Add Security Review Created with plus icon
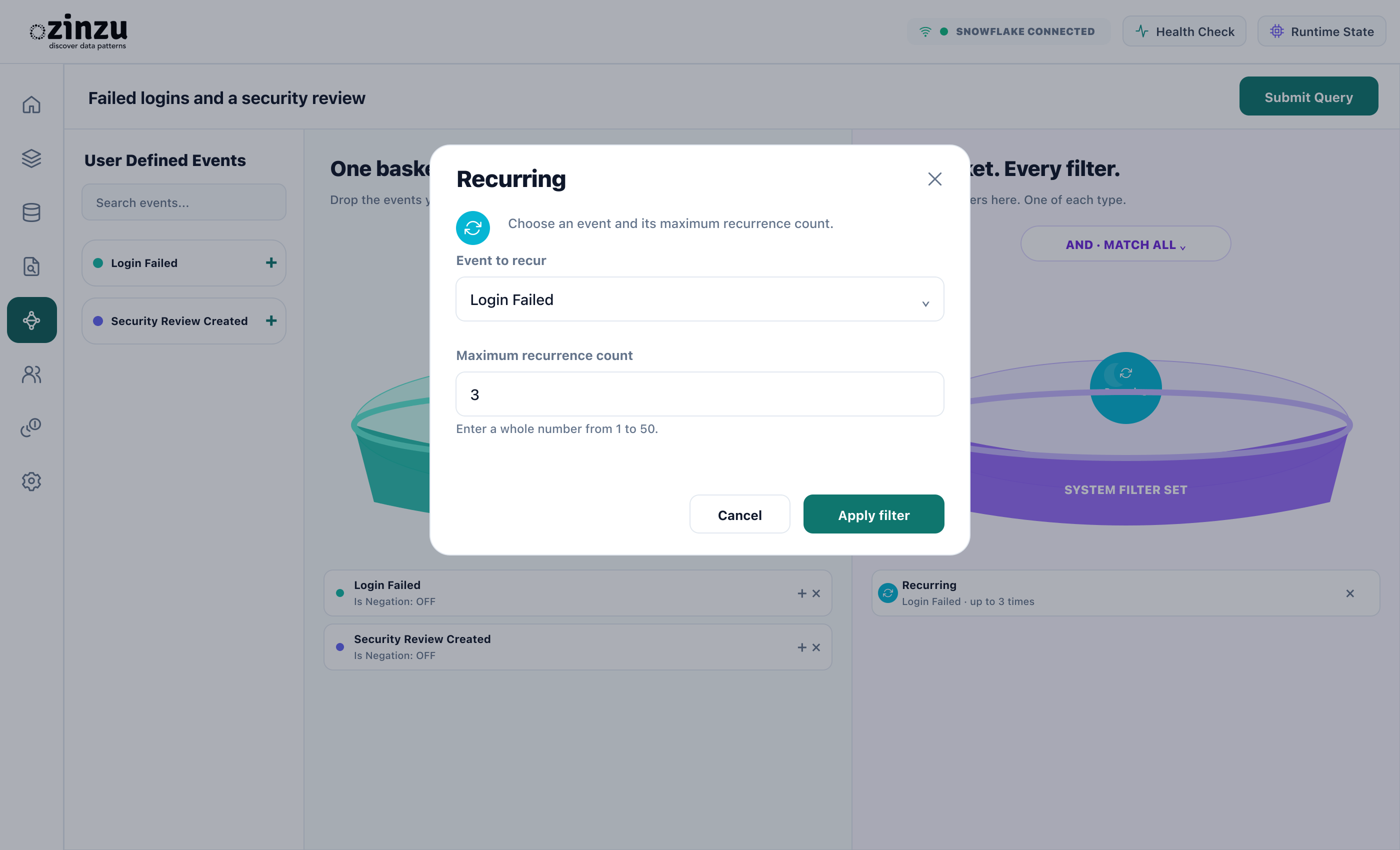 point(271,321)
